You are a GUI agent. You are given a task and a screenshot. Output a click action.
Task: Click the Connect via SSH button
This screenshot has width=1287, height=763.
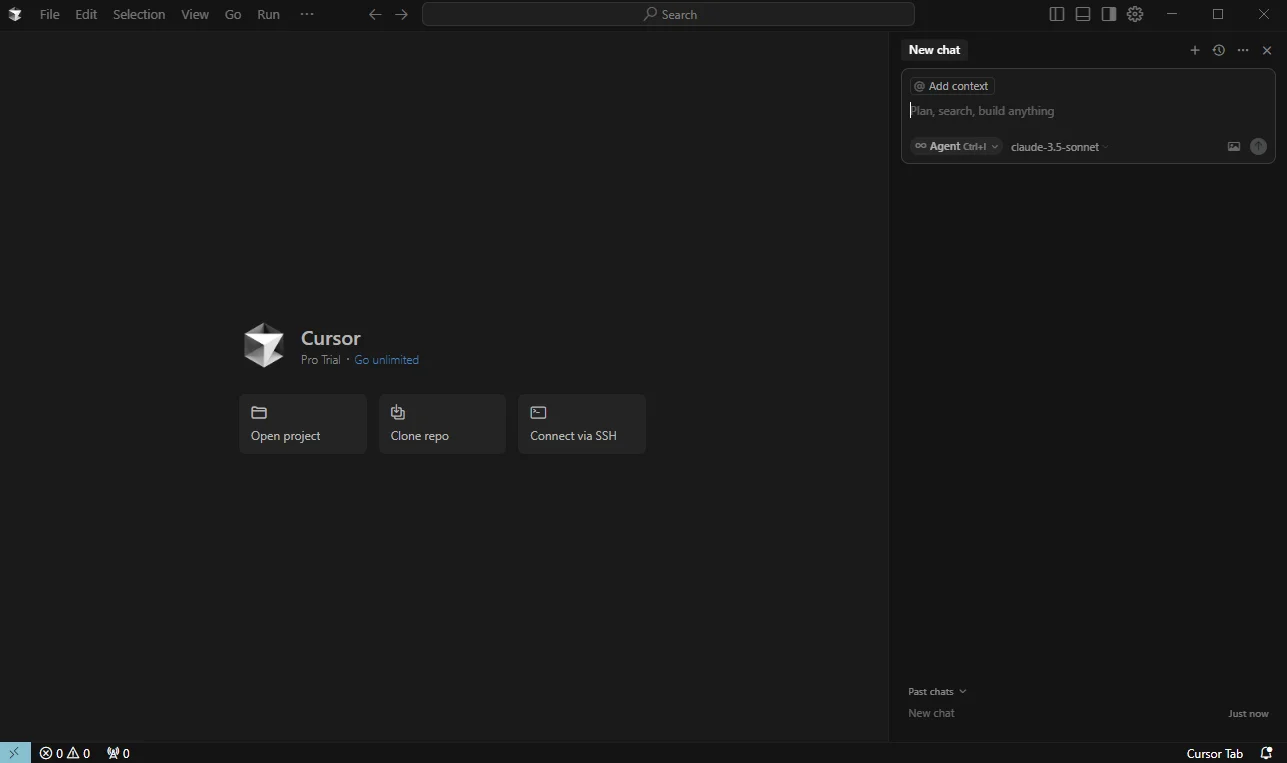pos(582,424)
